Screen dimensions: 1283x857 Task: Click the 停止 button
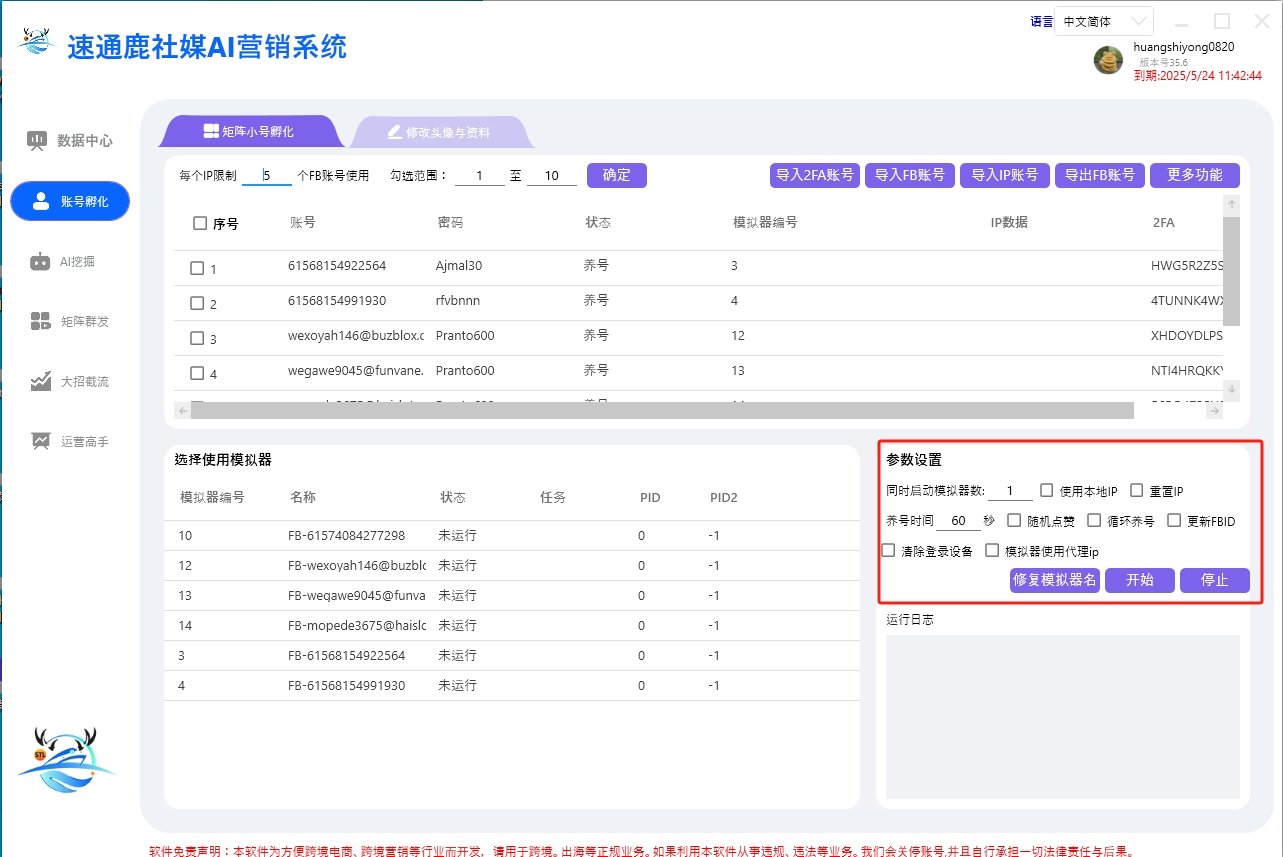(1215, 580)
